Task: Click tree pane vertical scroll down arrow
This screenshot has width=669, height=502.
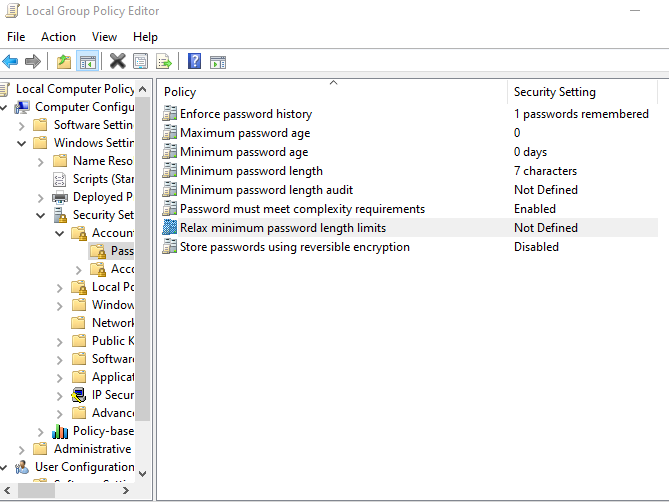Action: (143, 473)
